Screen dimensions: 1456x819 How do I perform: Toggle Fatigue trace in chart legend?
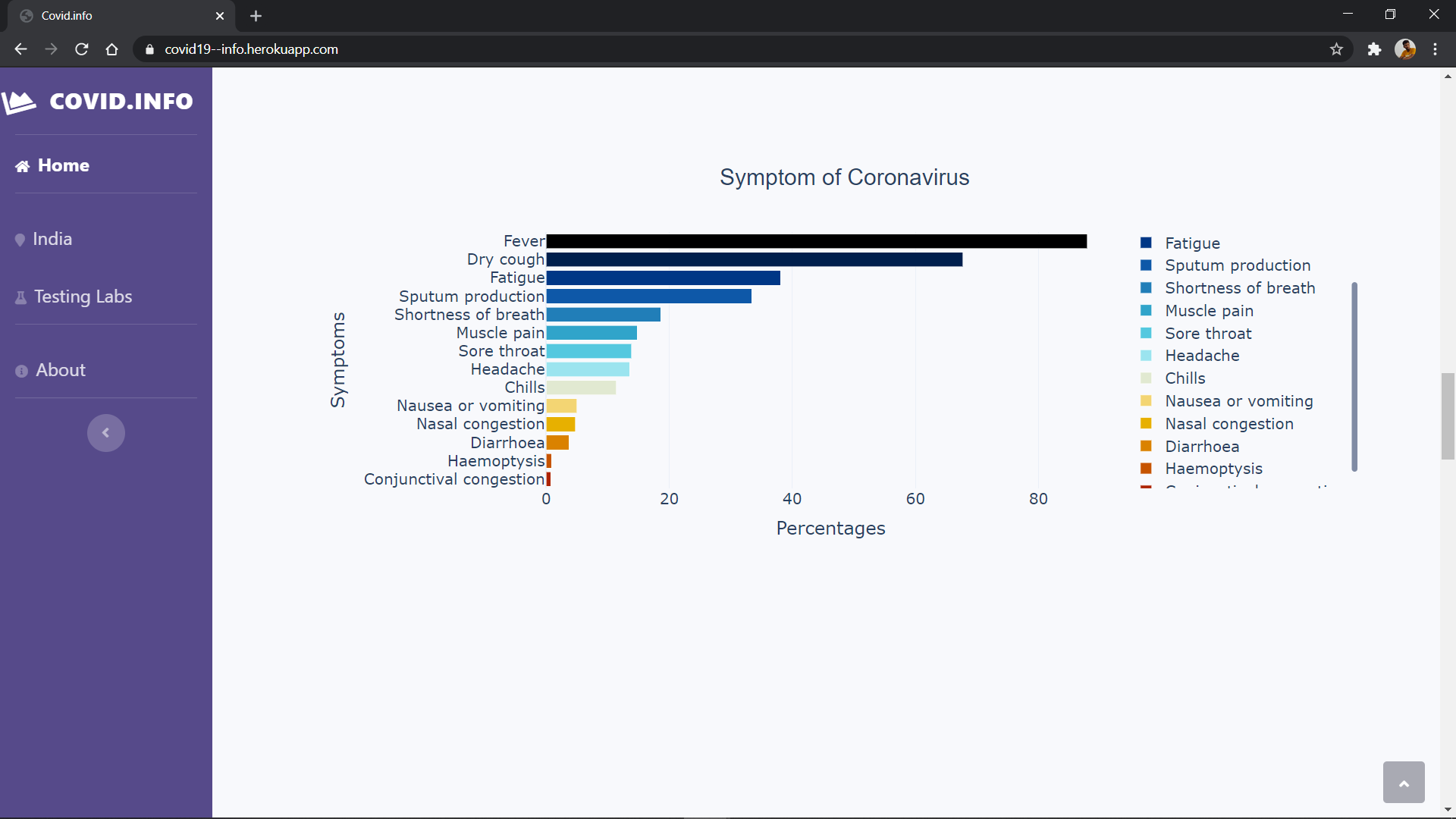coord(1192,243)
